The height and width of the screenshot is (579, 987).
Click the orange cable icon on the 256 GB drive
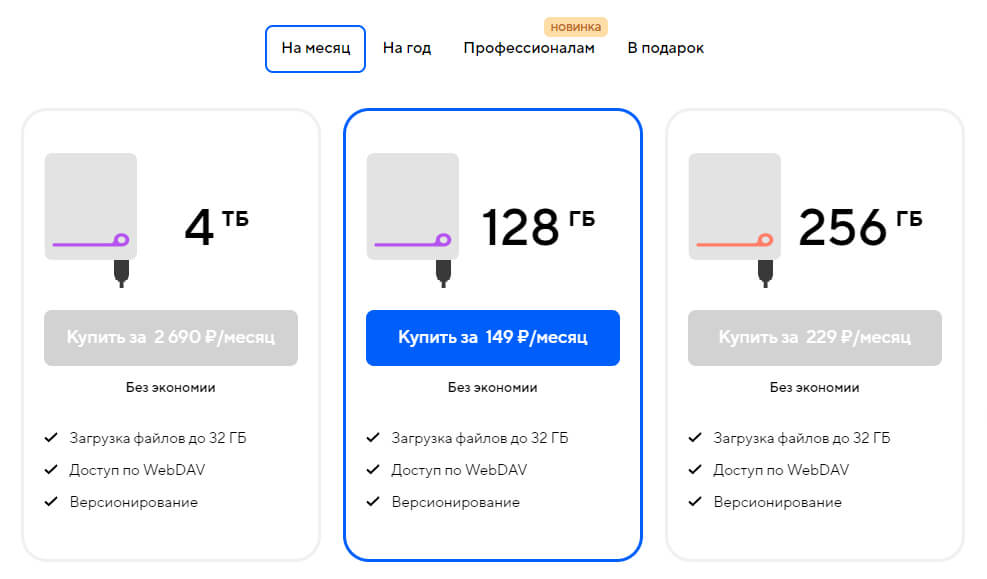click(732, 242)
